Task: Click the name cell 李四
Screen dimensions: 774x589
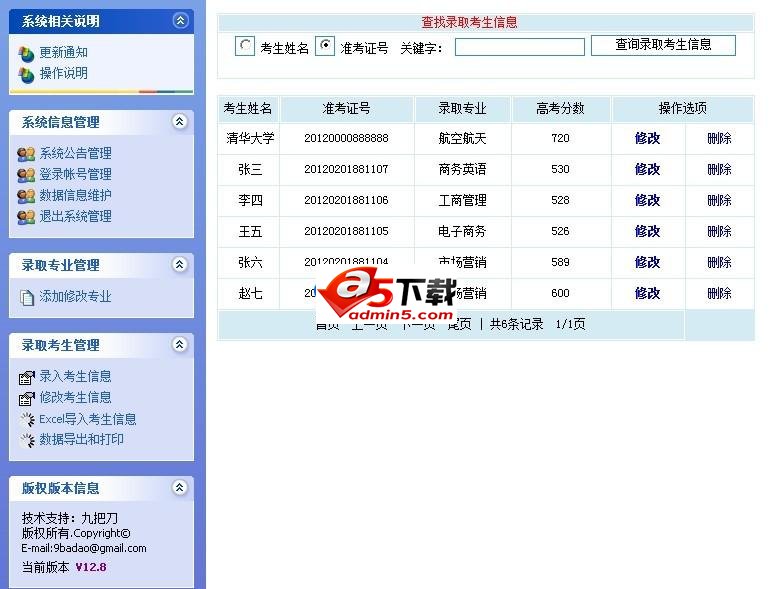Action: click(250, 200)
